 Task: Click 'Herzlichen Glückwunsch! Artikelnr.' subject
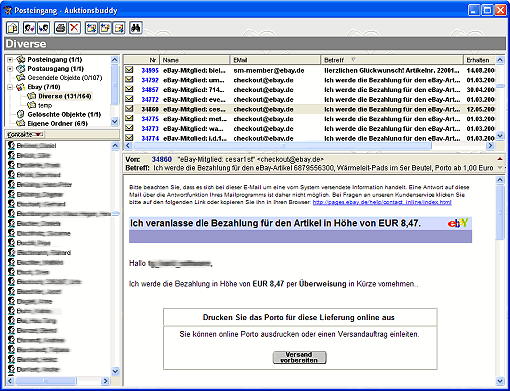tap(392, 70)
